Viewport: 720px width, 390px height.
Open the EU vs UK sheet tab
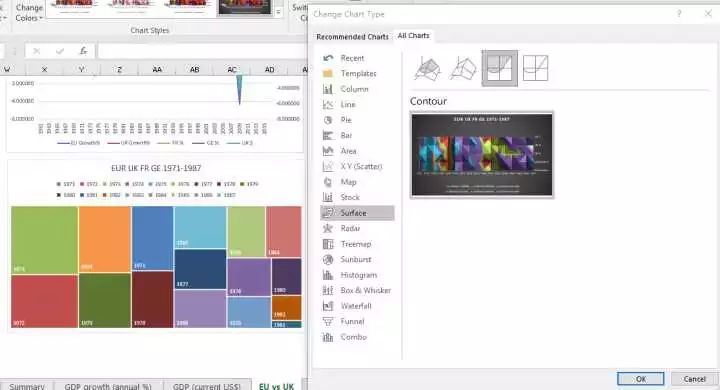coord(276,386)
